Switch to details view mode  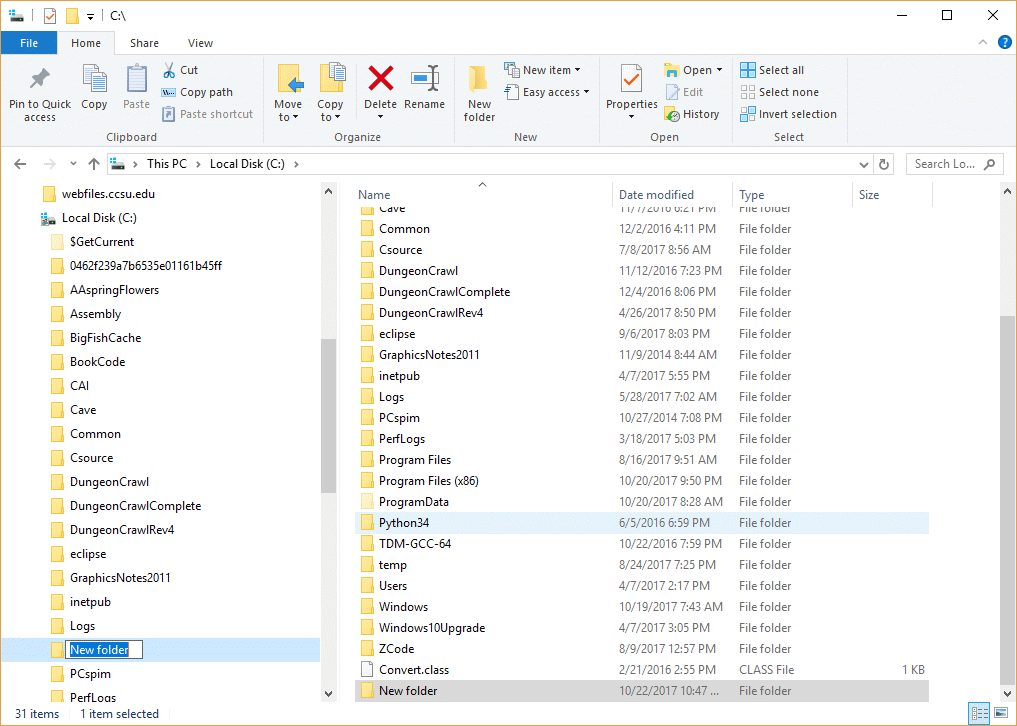(979, 713)
